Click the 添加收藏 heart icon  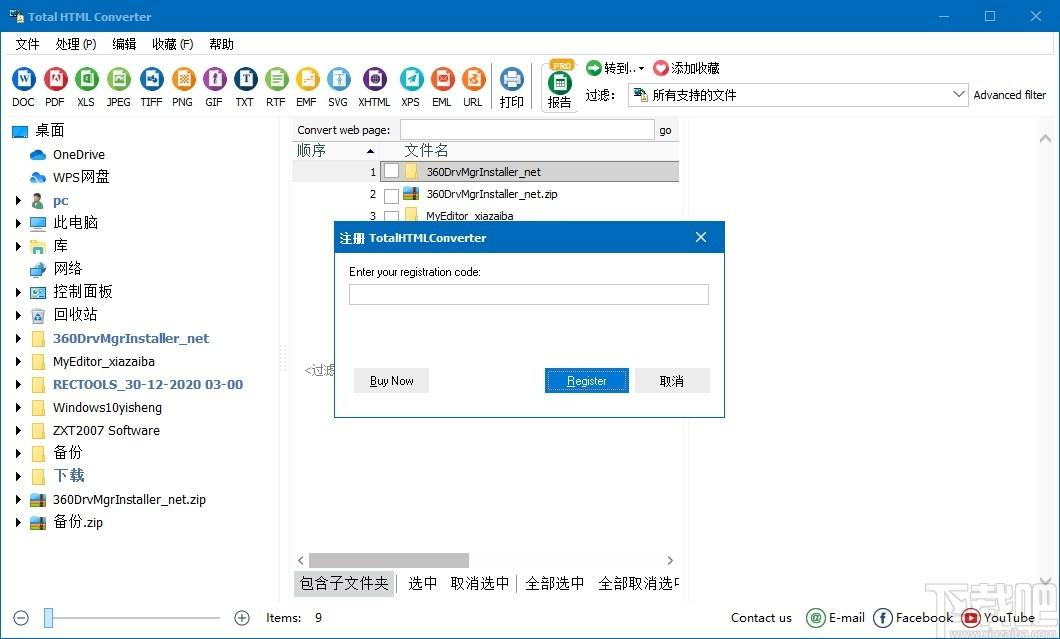pos(660,68)
